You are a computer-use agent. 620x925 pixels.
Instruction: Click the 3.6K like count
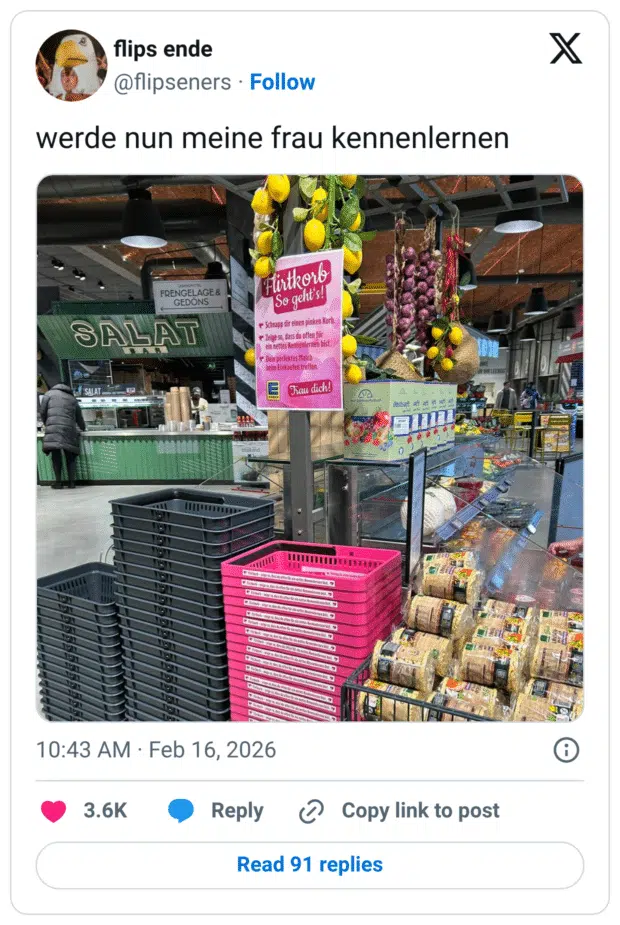105,811
